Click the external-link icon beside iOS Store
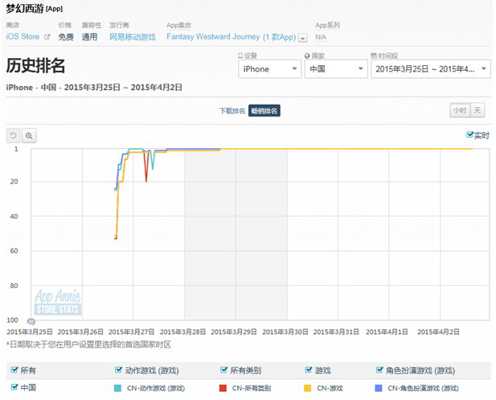This screenshot has height=400, width=496. pyautogui.click(x=47, y=37)
